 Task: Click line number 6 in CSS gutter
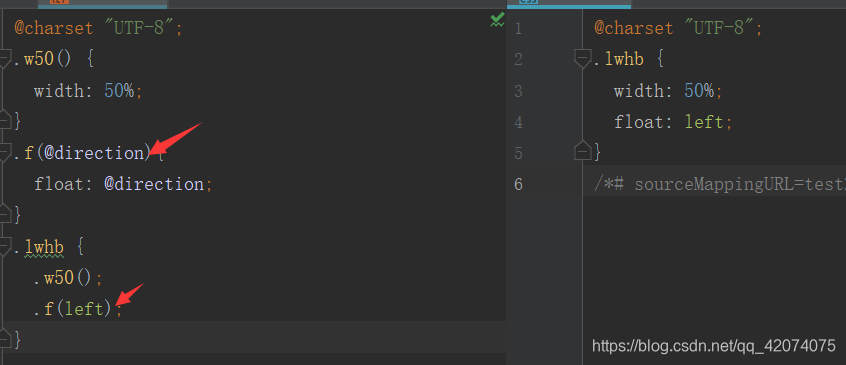coord(518,184)
